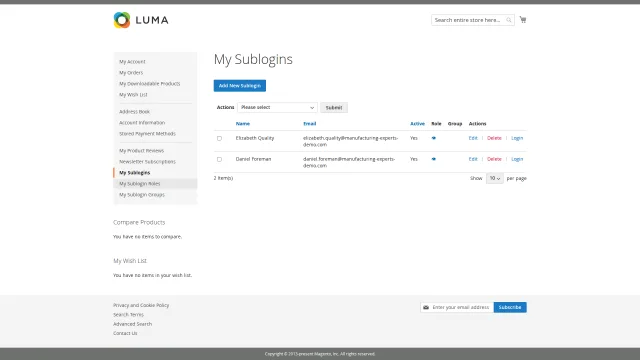Click the newsletter envelope icon

coord(426,307)
